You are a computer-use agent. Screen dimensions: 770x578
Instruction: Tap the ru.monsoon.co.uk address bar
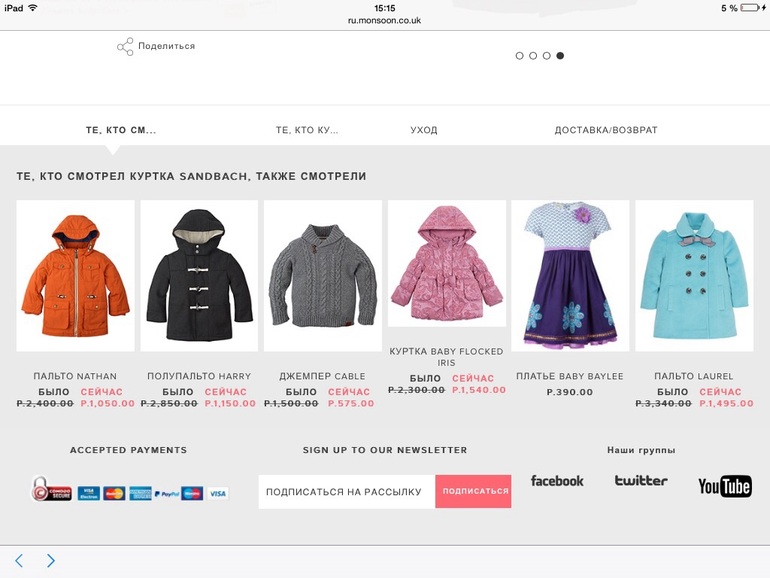[385, 21]
